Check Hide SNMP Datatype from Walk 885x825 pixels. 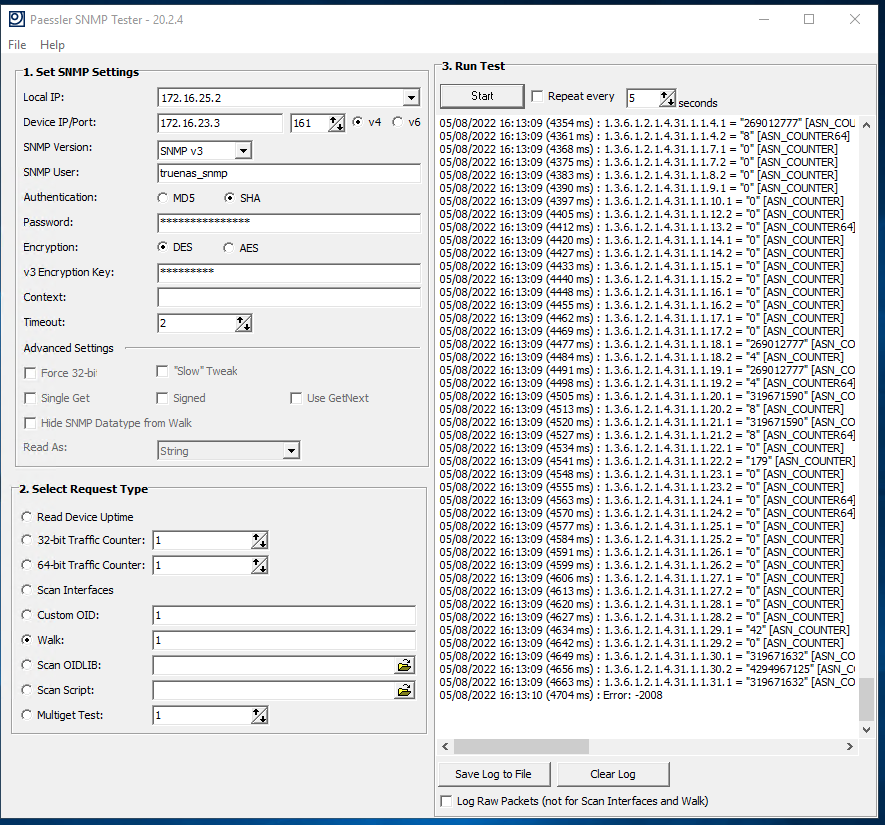coord(30,423)
